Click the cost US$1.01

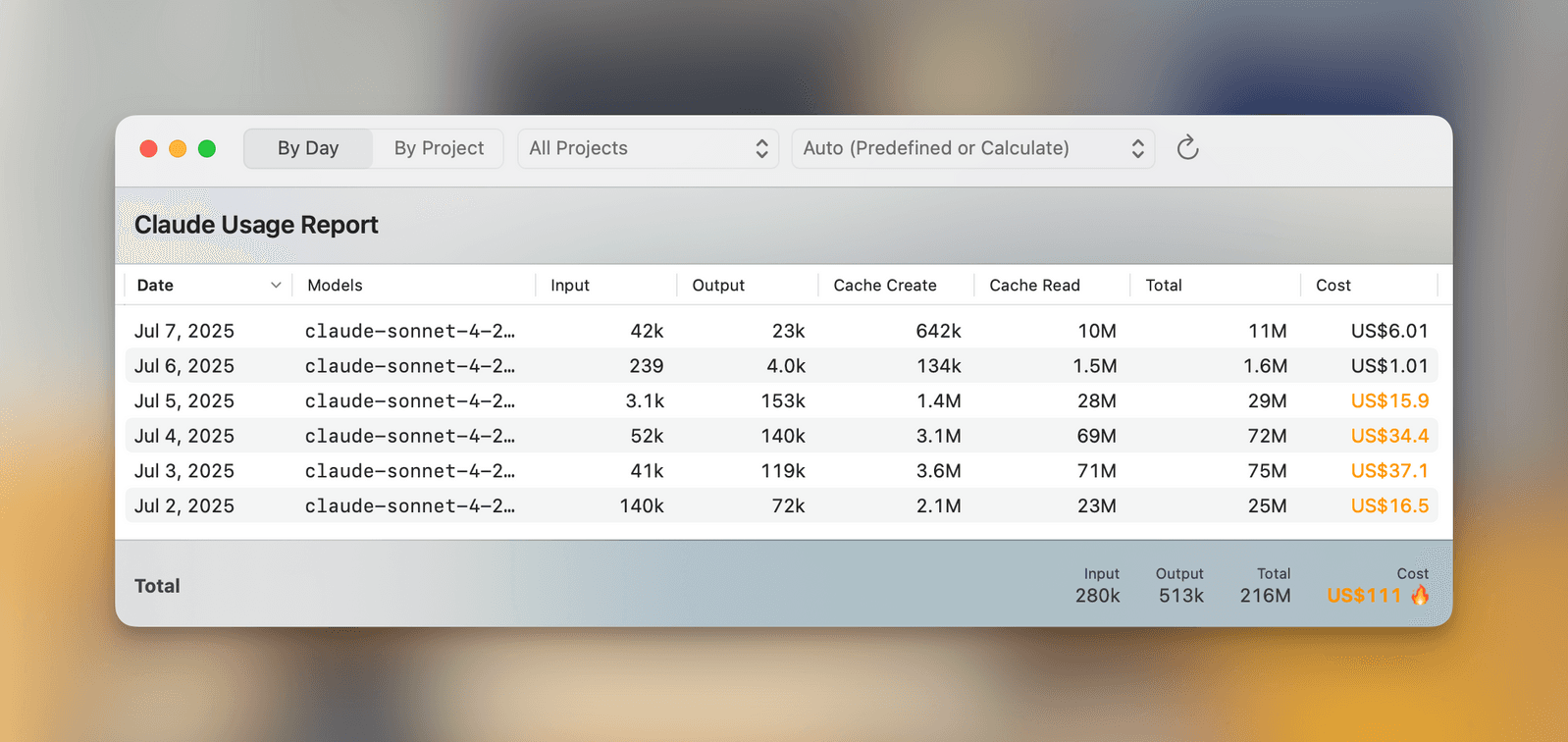point(1389,366)
